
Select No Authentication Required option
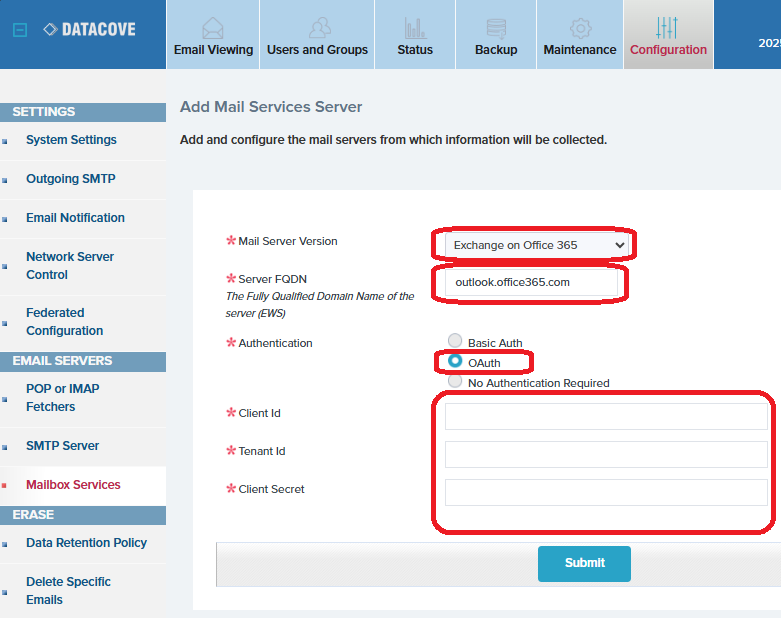tap(456, 381)
